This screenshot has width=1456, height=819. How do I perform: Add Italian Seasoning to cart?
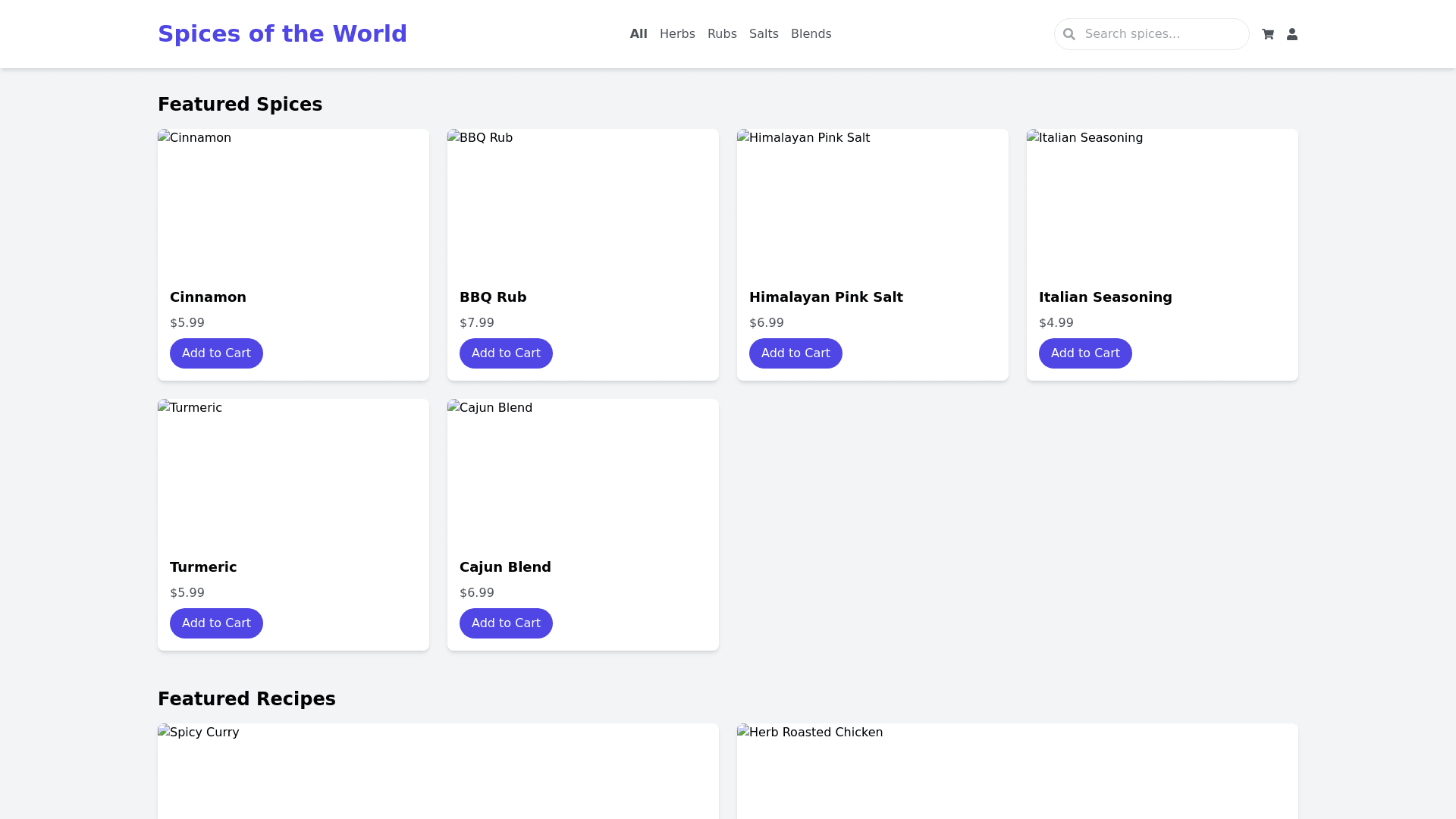(x=1085, y=353)
